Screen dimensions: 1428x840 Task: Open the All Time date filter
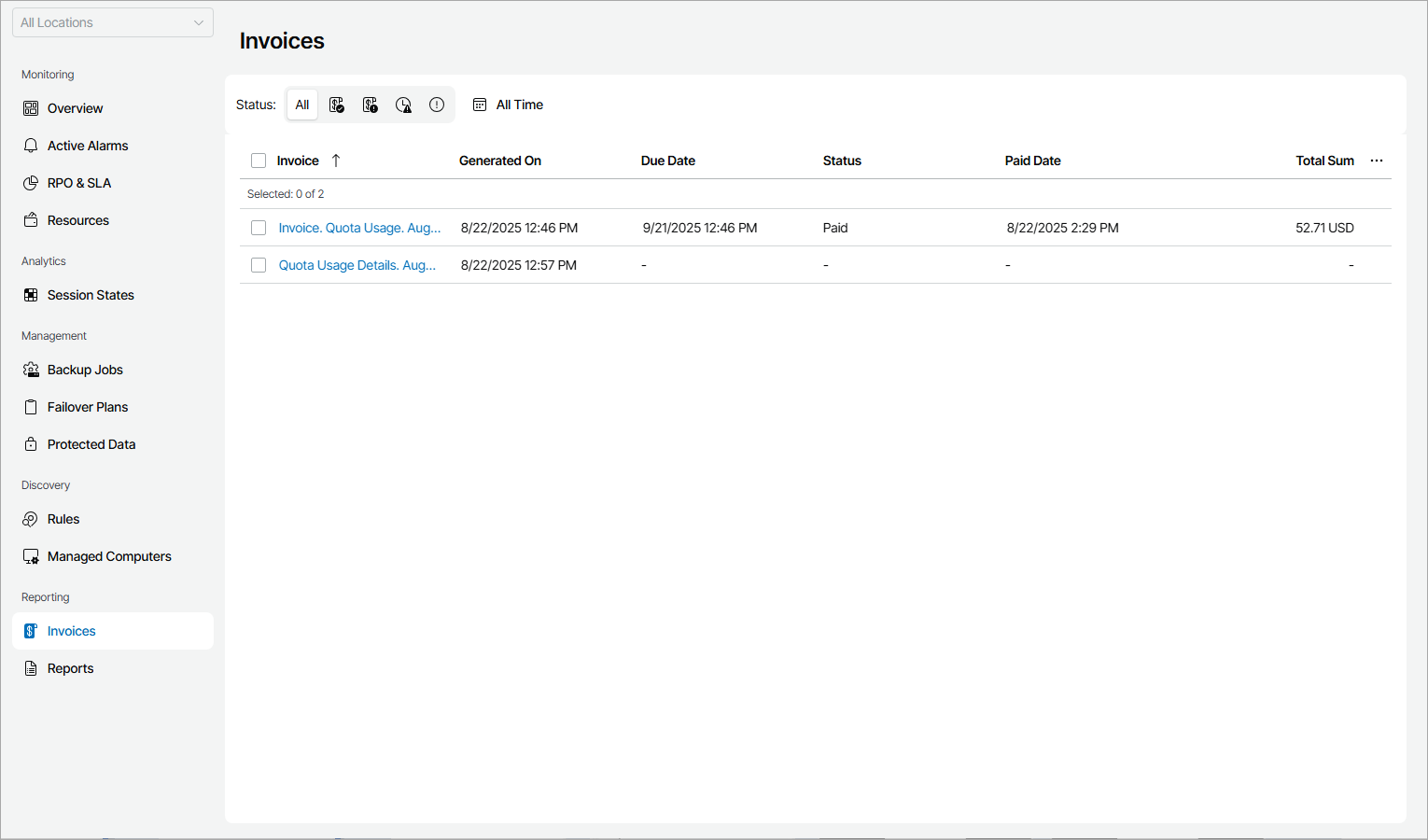point(509,105)
